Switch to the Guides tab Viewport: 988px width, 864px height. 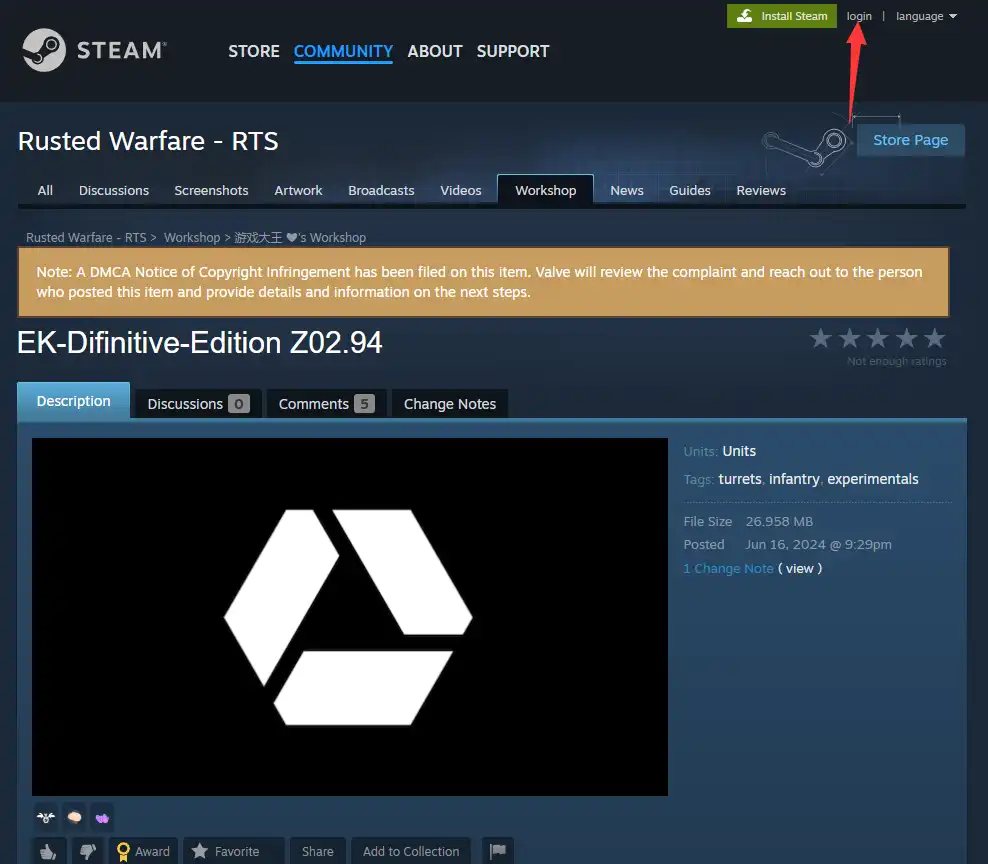click(690, 190)
